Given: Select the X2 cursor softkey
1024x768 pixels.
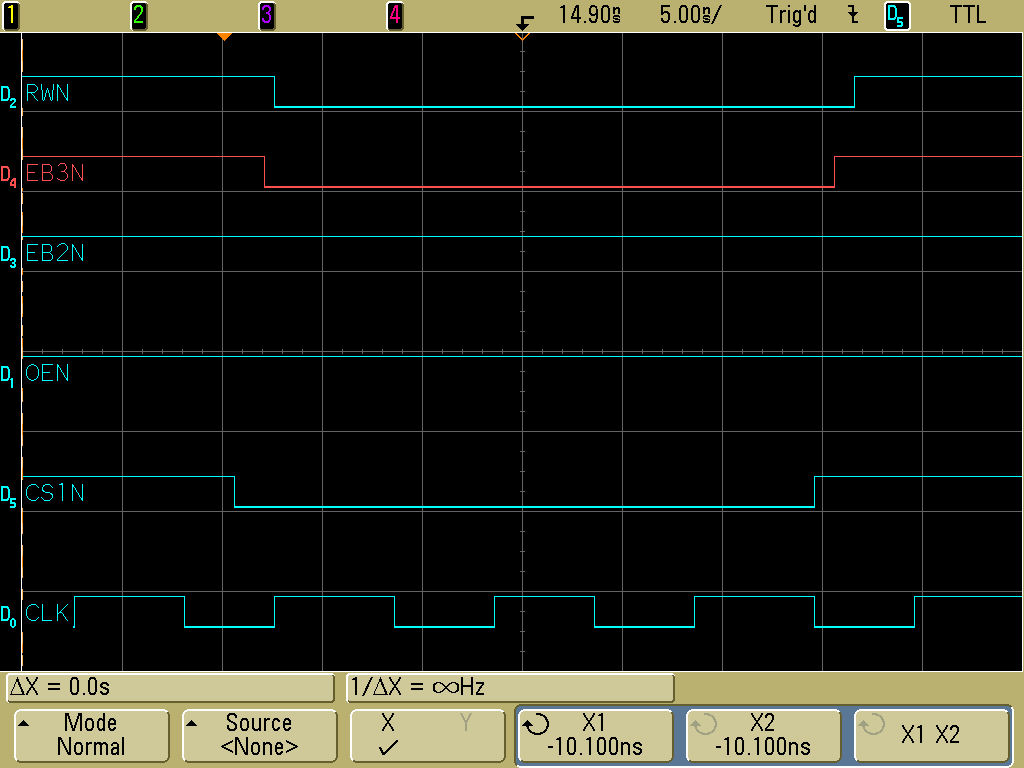Looking at the screenshot, I should click(x=765, y=735).
